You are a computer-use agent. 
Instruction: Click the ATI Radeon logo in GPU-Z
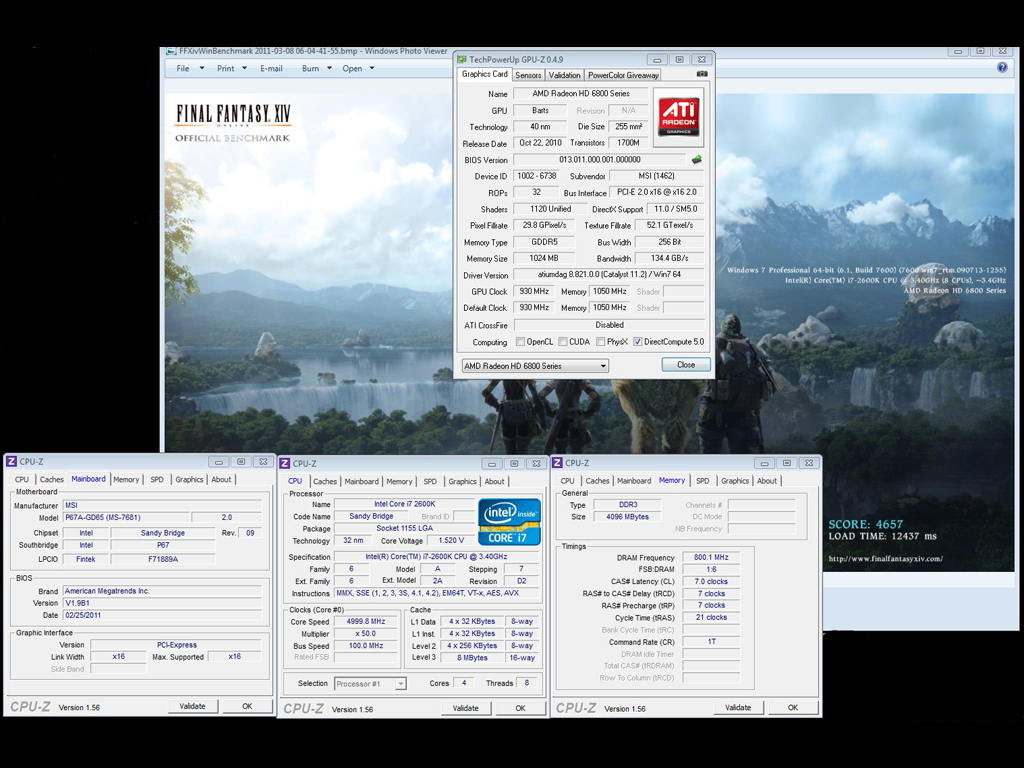pyautogui.click(x=679, y=117)
